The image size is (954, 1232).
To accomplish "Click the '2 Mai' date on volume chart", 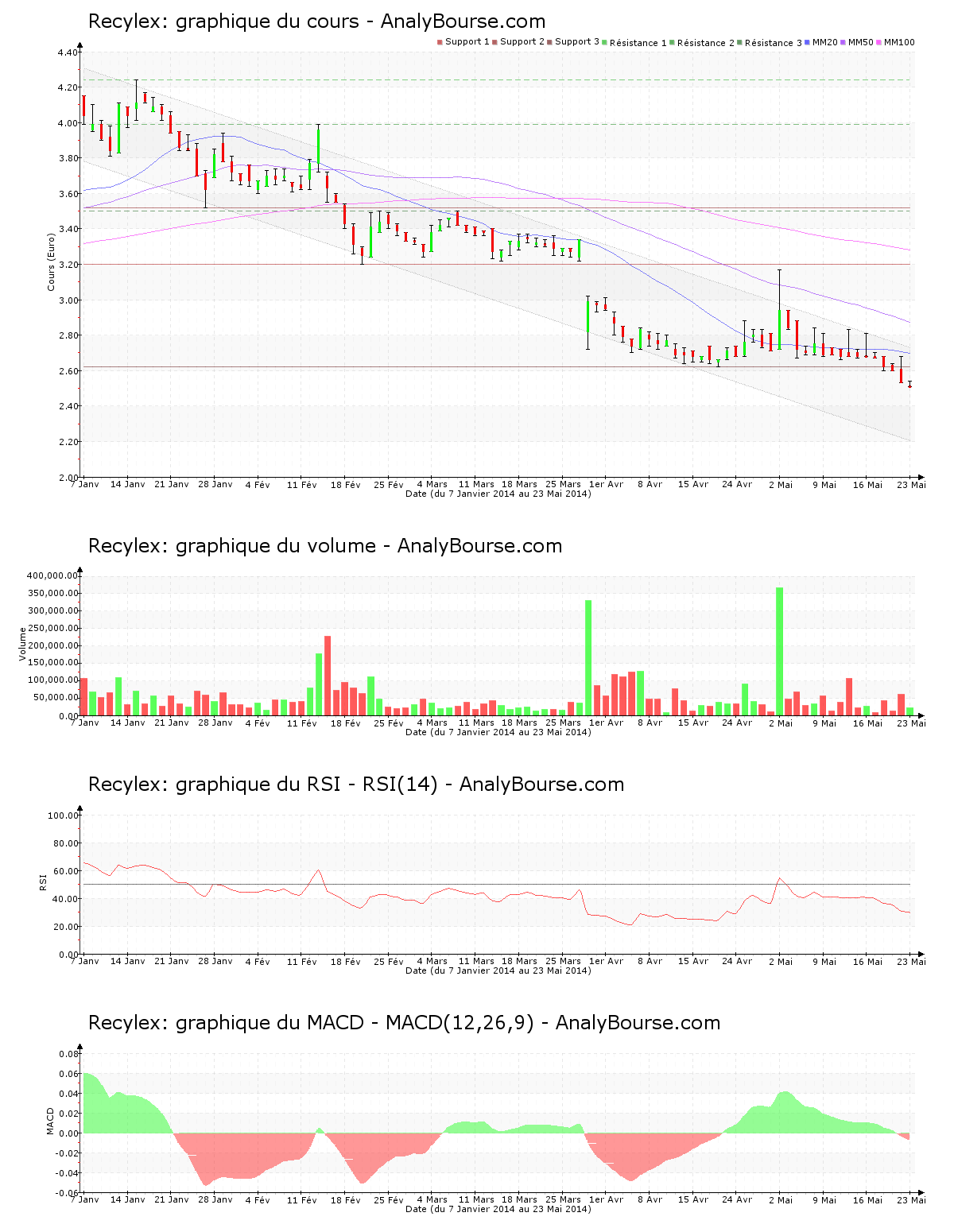I will coord(781,723).
